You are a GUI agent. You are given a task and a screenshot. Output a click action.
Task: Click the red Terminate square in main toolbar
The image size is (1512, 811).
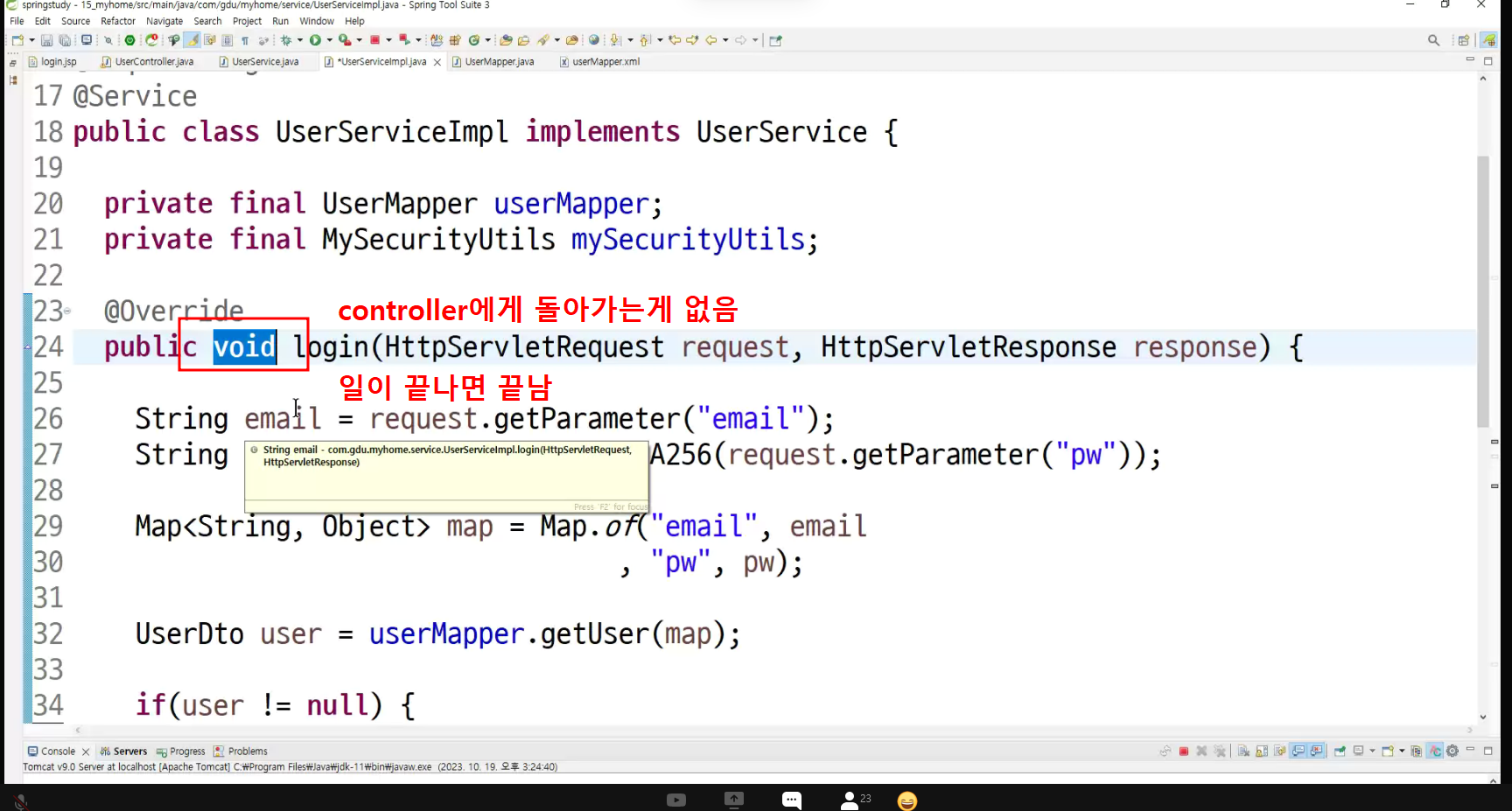pos(374,40)
